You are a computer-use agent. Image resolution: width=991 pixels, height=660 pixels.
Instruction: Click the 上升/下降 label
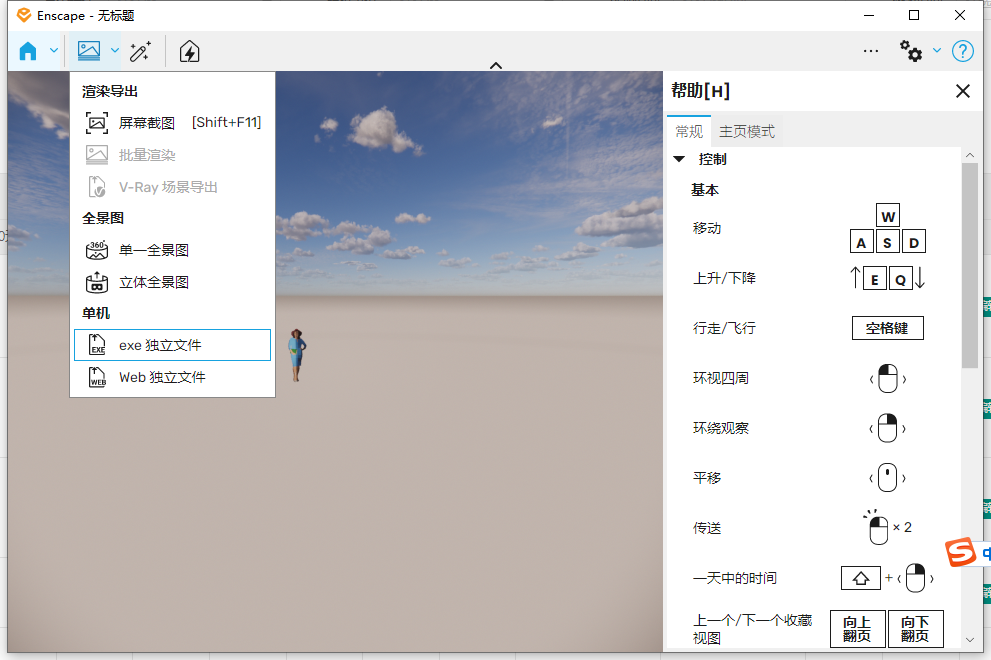point(724,278)
